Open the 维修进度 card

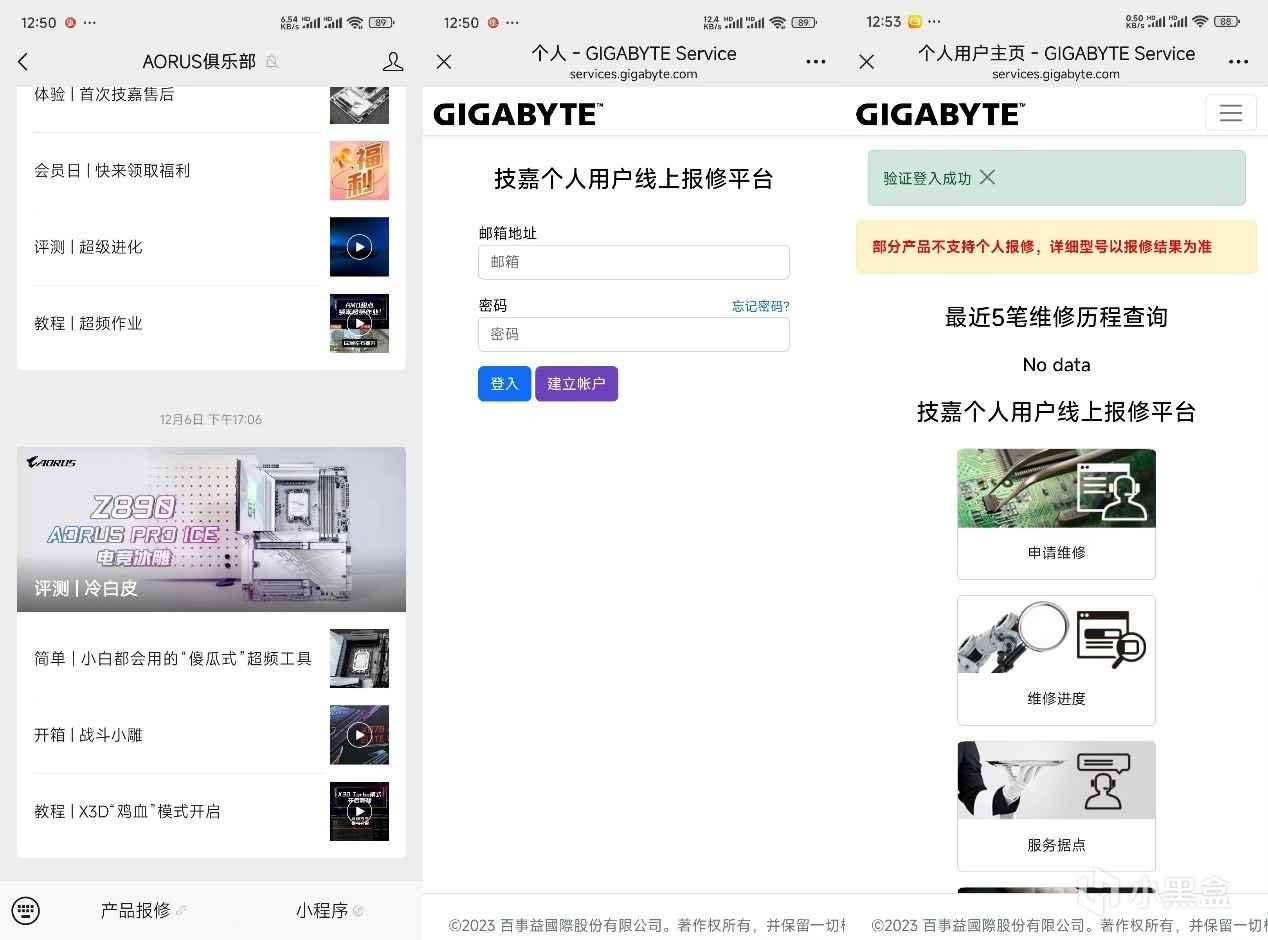[x=1056, y=660]
